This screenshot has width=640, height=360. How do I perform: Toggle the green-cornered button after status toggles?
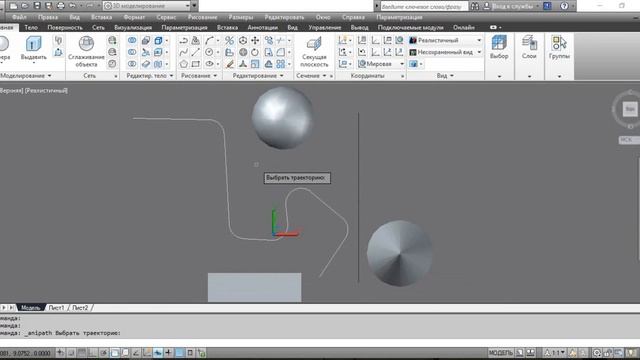point(201,353)
